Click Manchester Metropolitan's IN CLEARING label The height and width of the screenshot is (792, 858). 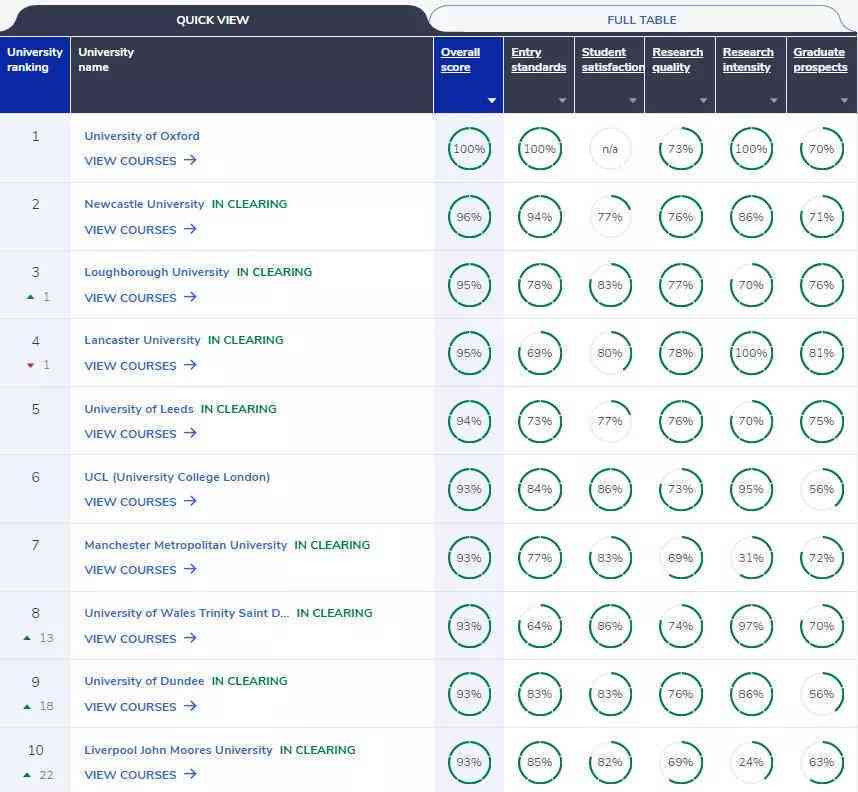click(332, 545)
